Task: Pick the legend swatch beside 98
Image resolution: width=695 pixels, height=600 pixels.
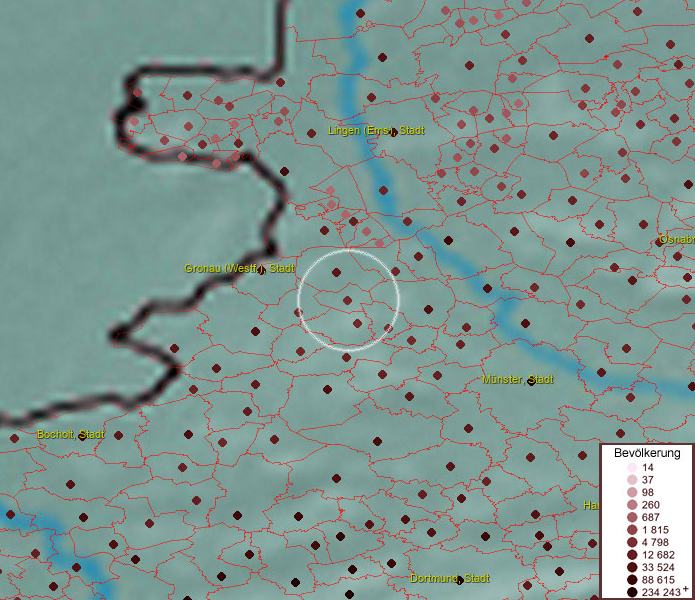Action: [632, 492]
